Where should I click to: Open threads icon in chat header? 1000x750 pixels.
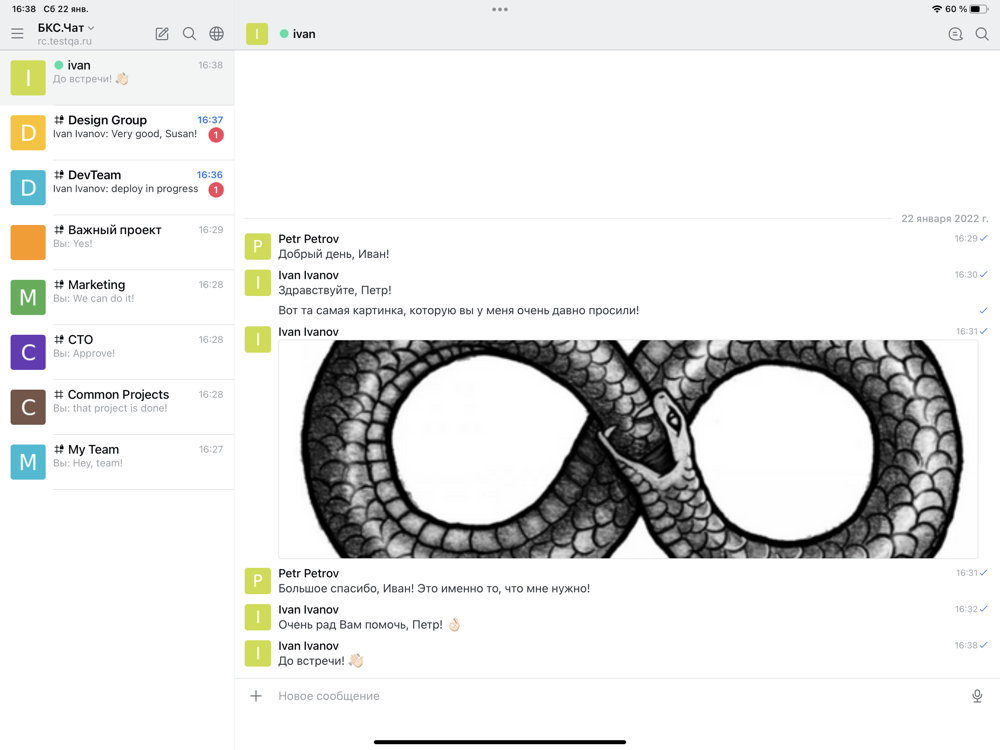955,34
